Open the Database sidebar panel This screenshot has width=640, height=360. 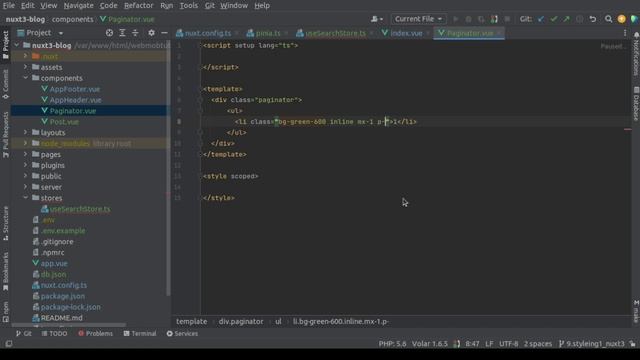pyautogui.click(x=636, y=104)
